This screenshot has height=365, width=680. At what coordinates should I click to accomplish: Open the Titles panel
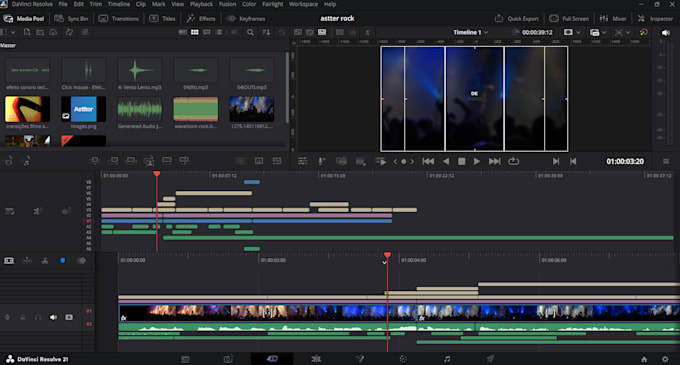click(163, 19)
